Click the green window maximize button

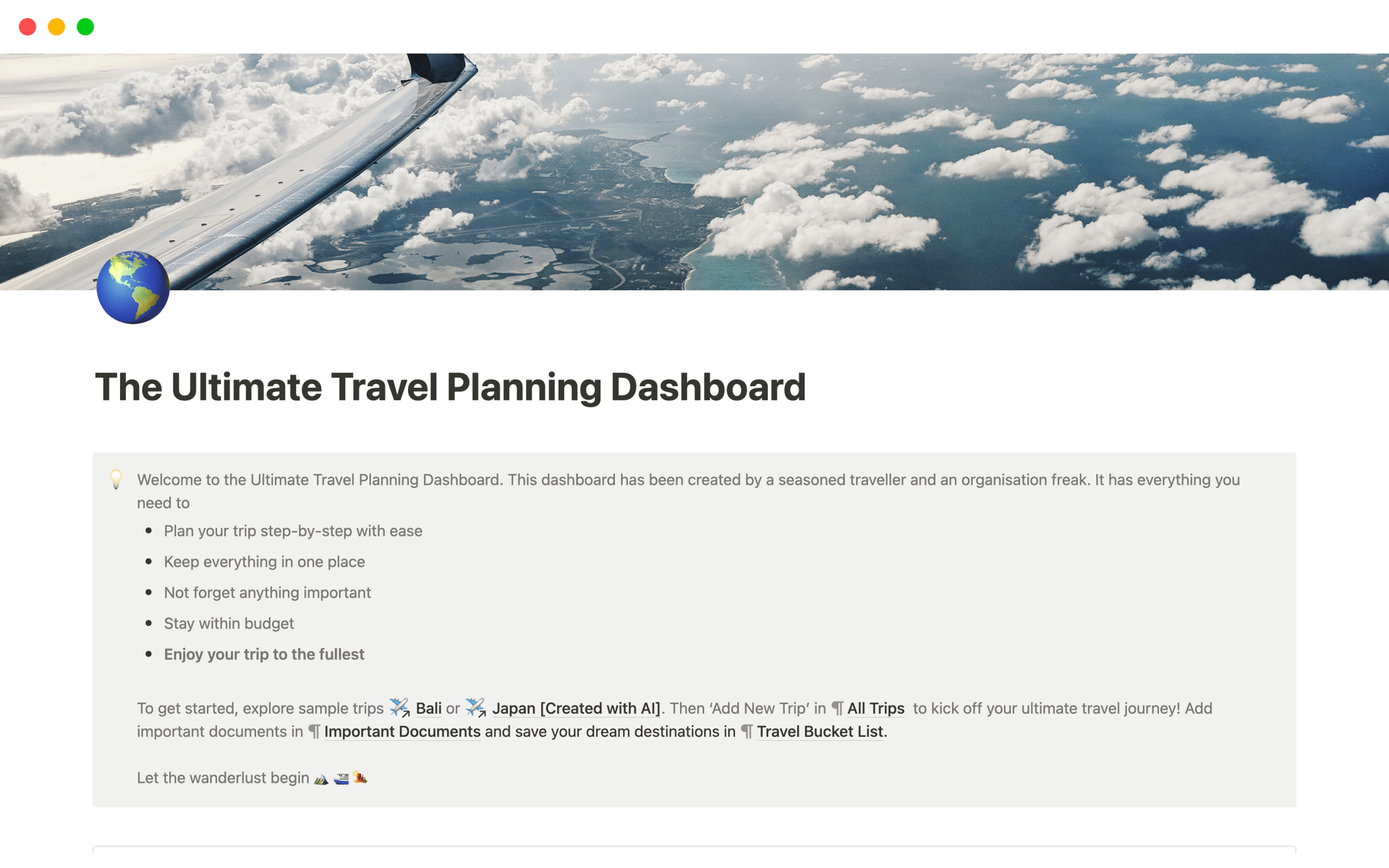85,27
